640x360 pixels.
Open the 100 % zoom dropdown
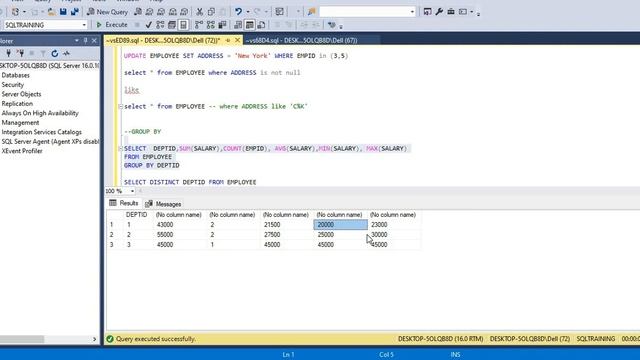pos(132,191)
